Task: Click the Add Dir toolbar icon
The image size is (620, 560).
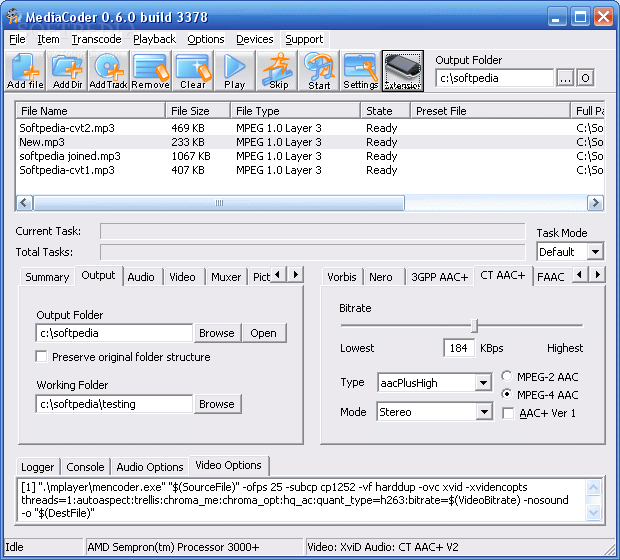Action: [67, 71]
